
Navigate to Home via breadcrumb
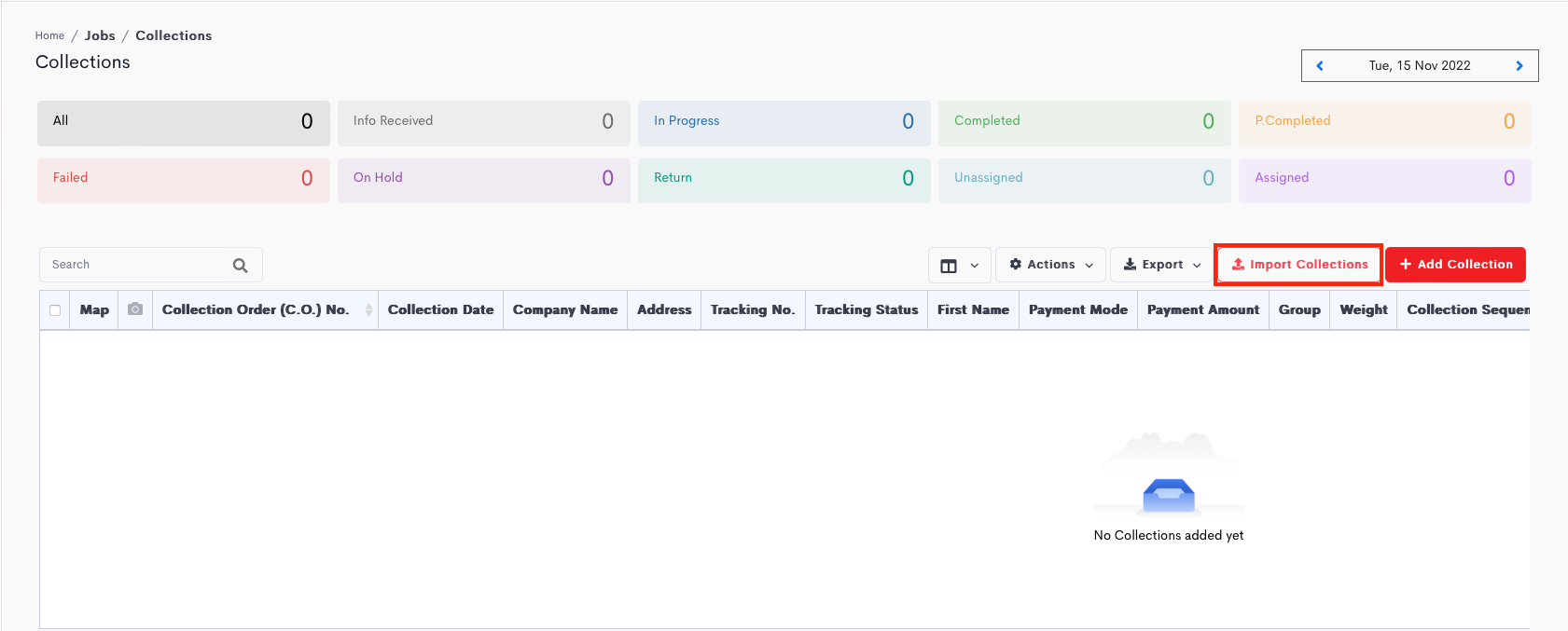[49, 36]
